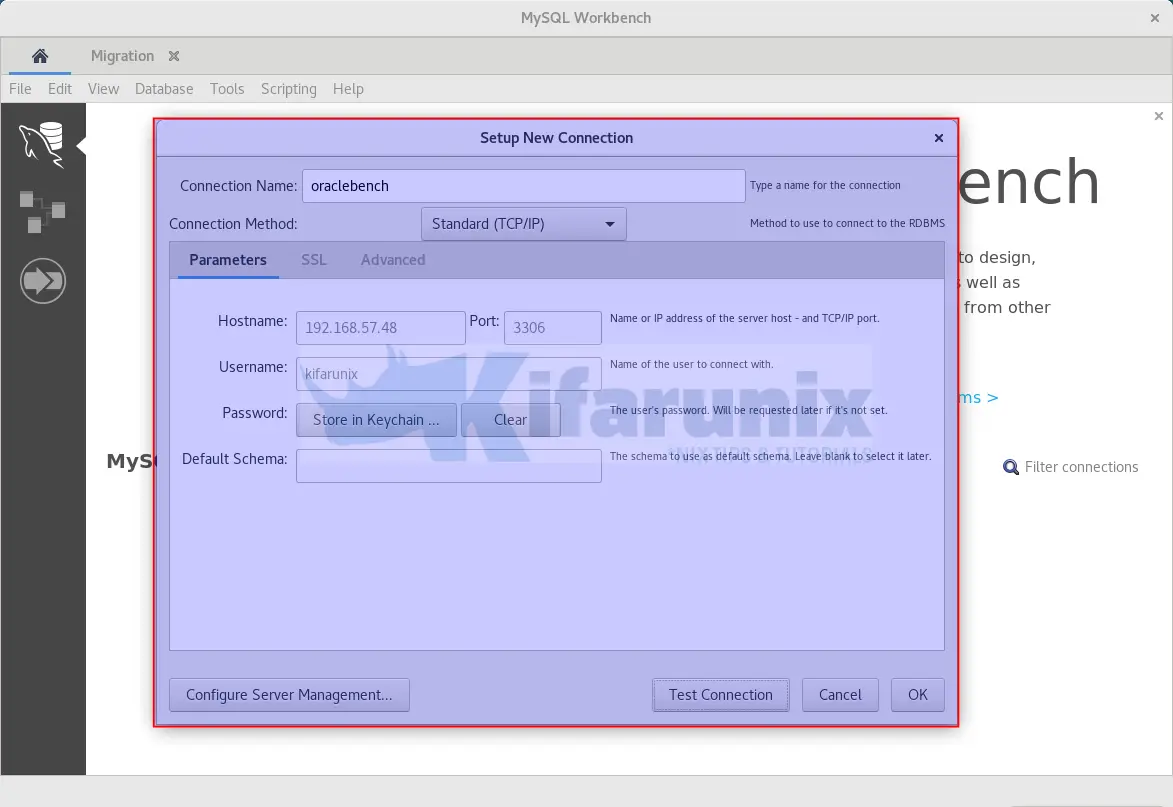Open the Database menu

click(x=164, y=89)
